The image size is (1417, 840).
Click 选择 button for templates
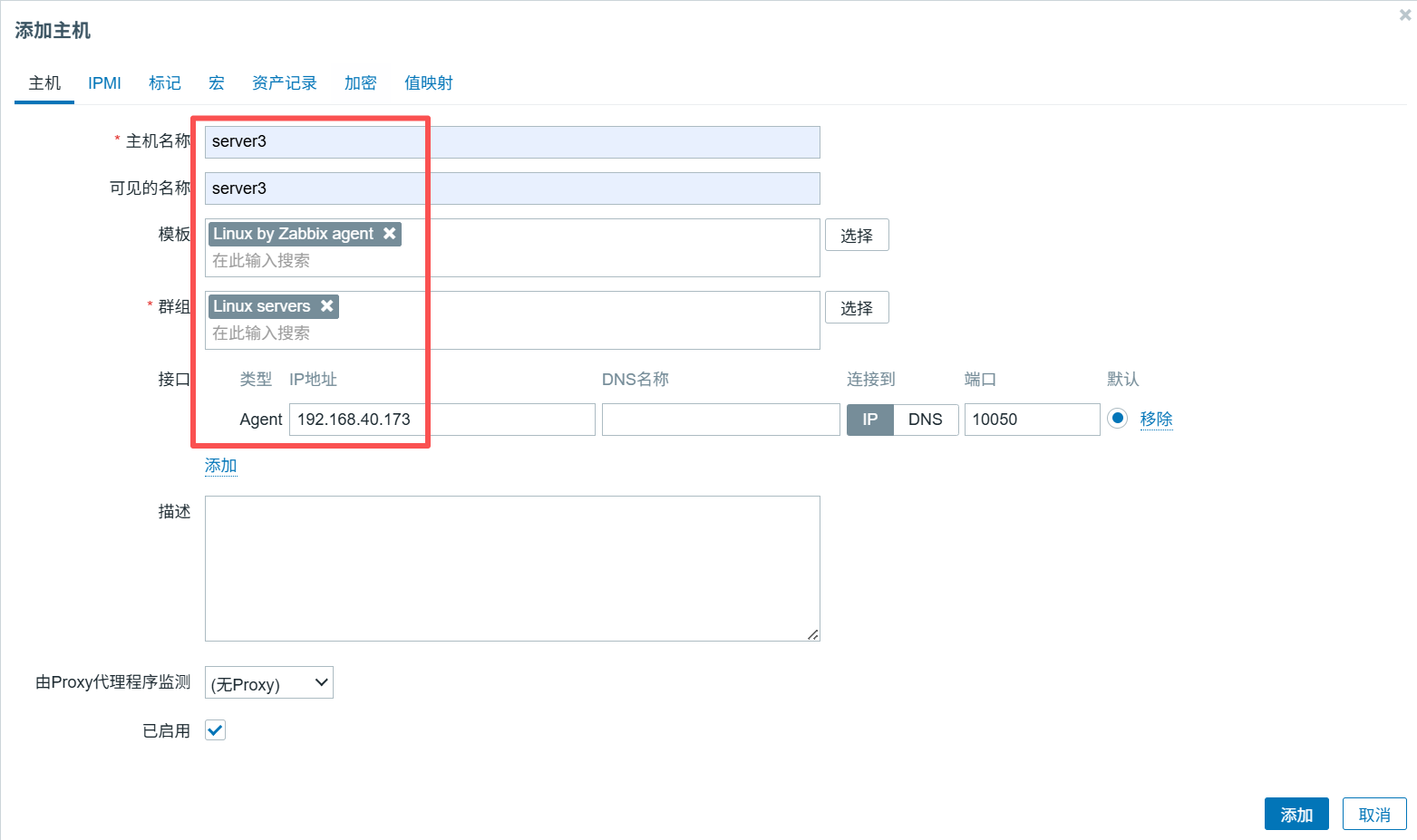point(857,236)
